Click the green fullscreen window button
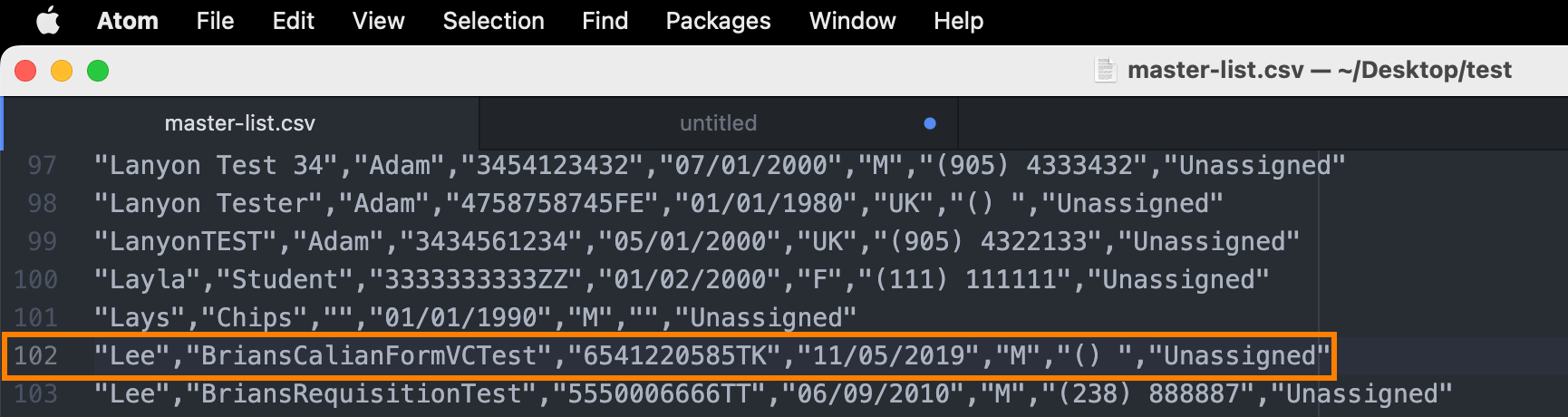 pyautogui.click(x=98, y=71)
